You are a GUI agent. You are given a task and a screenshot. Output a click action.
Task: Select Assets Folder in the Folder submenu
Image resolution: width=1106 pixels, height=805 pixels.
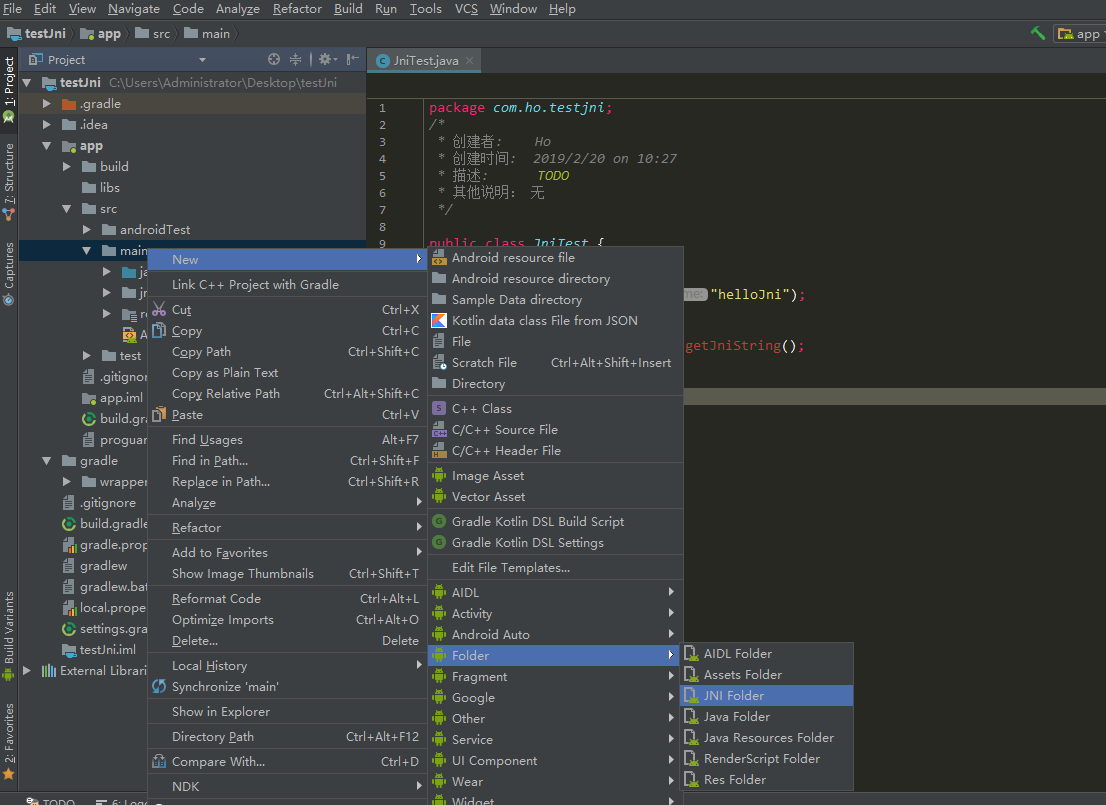[767, 675]
